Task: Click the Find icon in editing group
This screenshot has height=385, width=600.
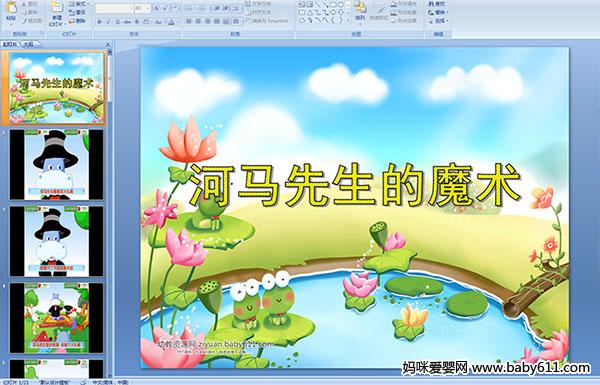Action: click(x=437, y=4)
